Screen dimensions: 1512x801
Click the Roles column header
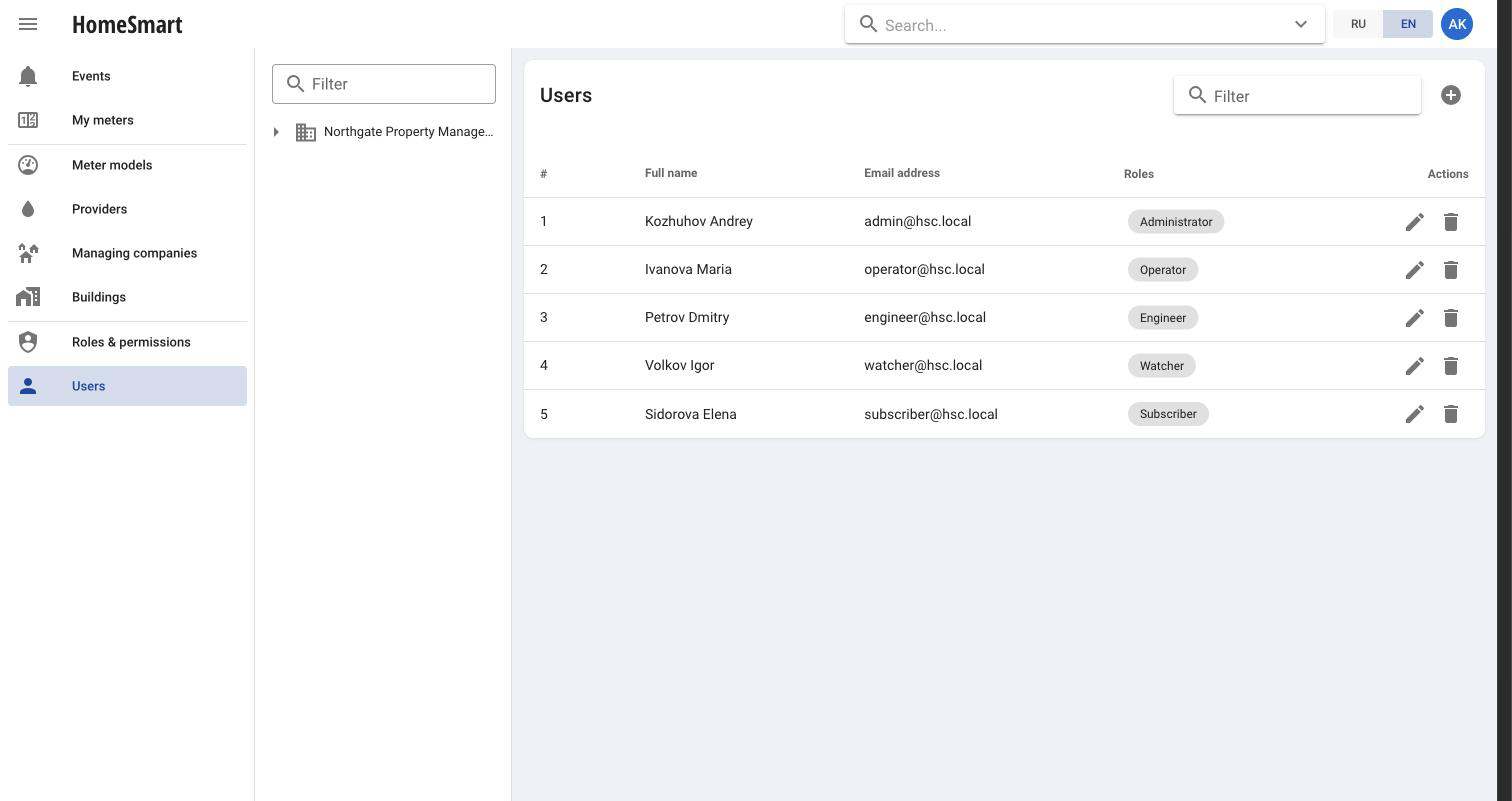point(1138,174)
